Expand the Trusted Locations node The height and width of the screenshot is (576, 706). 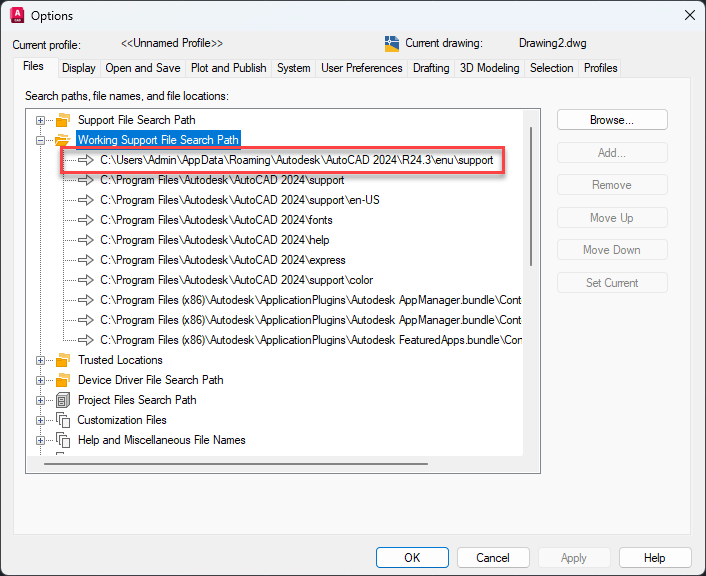[x=41, y=360]
